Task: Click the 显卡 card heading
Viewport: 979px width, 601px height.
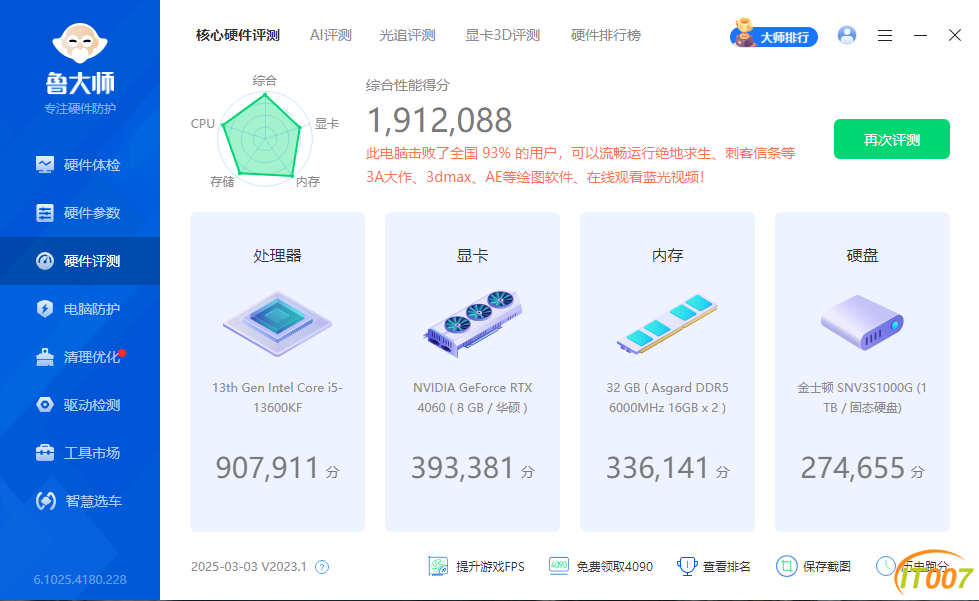Action: 473,255
